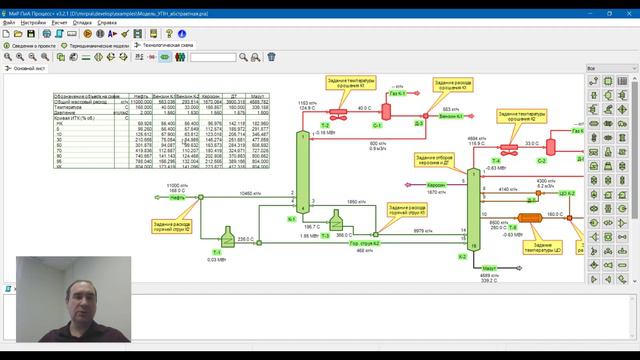Click the green film-strip icon in the top toolbar
The image size is (640, 360).
pyautogui.click(x=138, y=34)
